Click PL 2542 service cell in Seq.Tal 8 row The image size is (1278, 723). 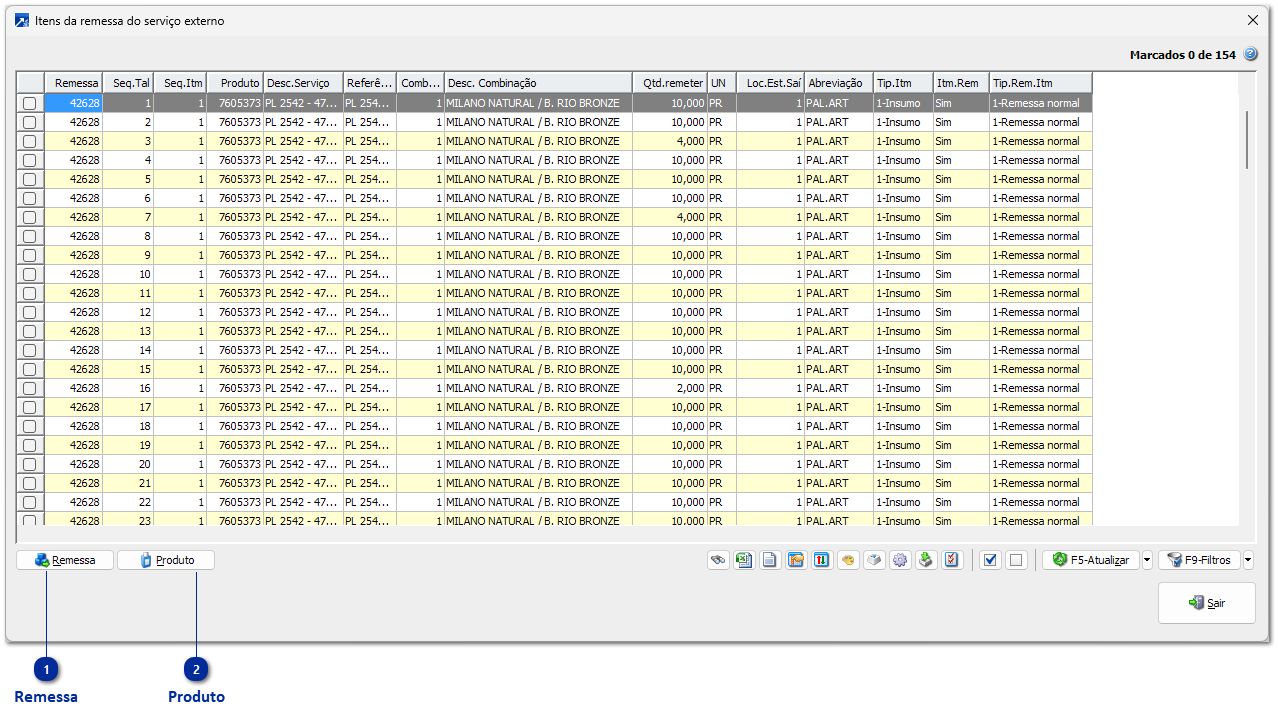pos(303,236)
